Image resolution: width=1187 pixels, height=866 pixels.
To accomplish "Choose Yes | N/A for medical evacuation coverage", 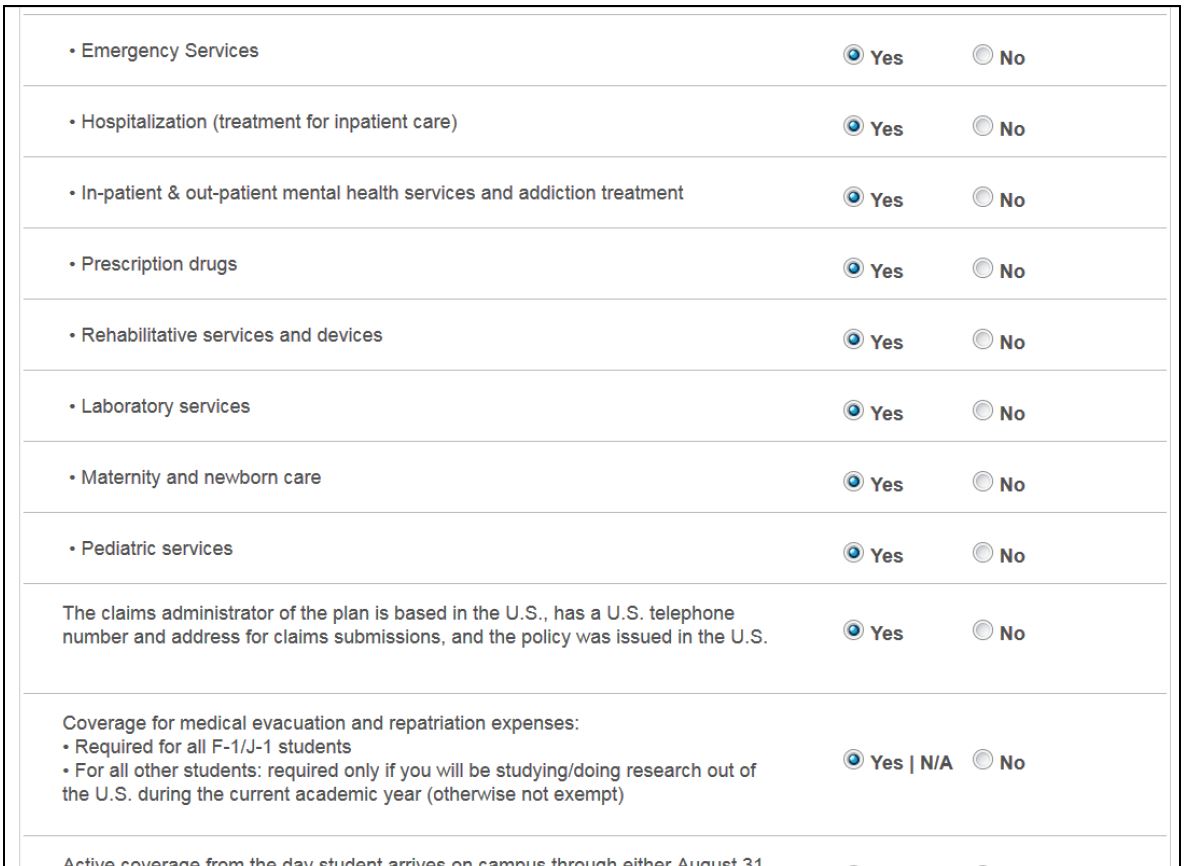I will [x=853, y=759].
